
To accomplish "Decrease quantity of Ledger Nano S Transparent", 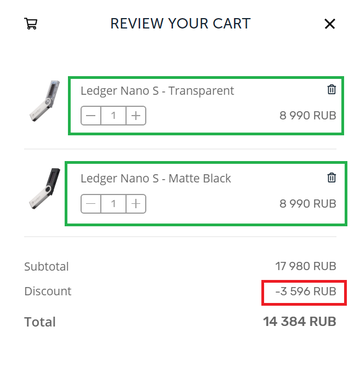I will (91, 116).
